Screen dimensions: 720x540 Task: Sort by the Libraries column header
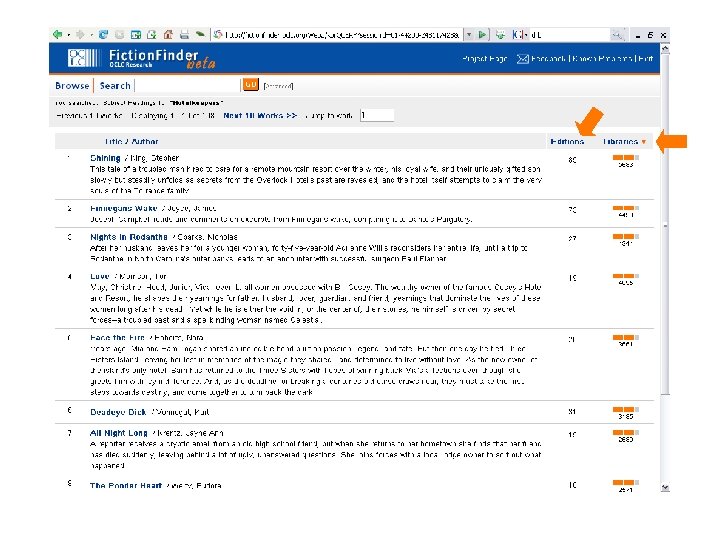[x=620, y=141]
